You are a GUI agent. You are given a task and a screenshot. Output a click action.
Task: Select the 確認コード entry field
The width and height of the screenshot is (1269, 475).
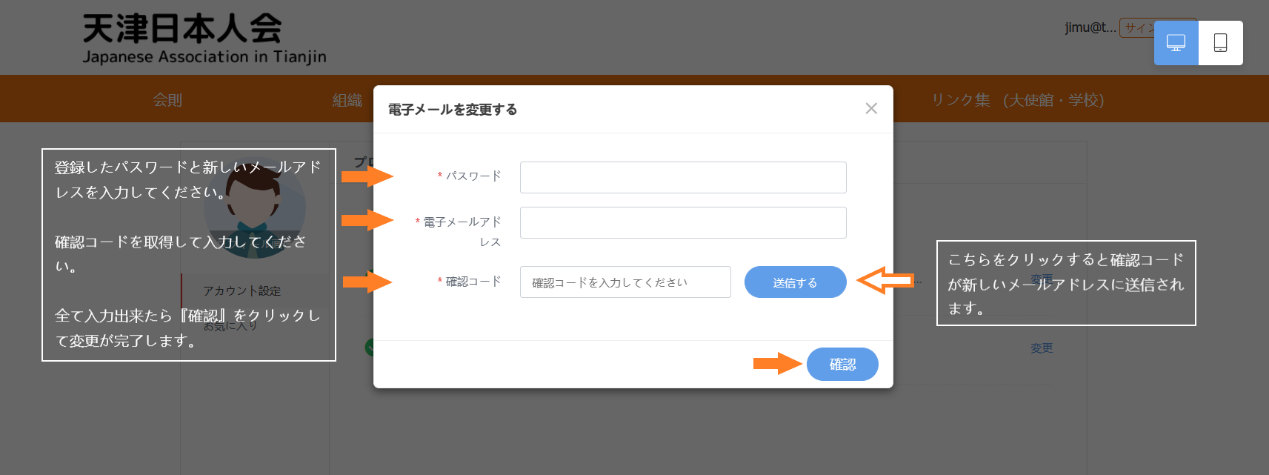point(625,282)
